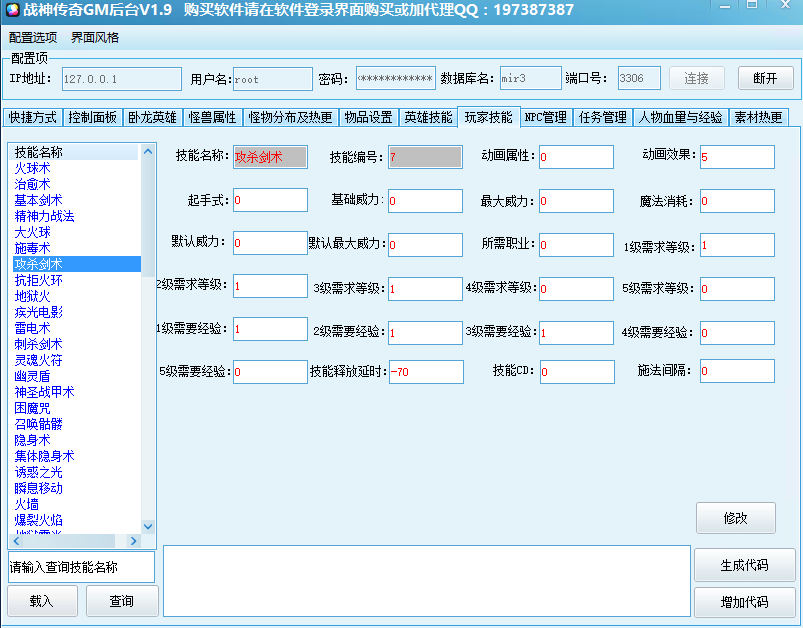
Task: Open the 配置选项 menu
Action: pyautogui.click(x=33, y=37)
